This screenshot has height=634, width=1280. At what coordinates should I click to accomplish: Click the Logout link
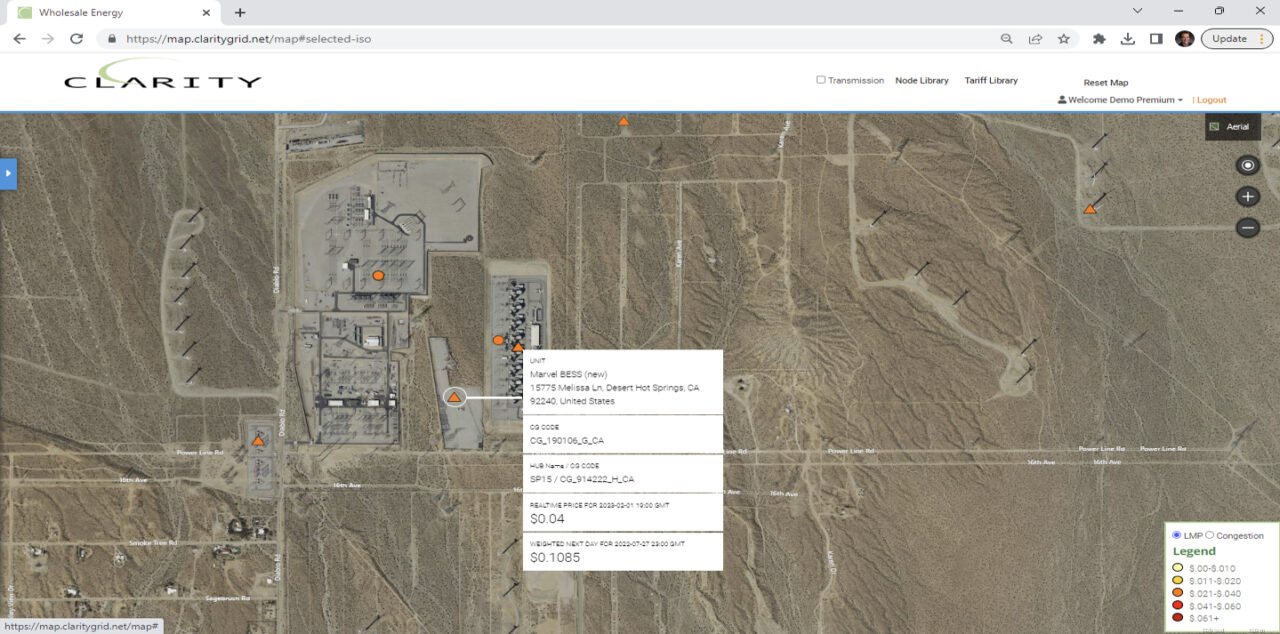[1211, 100]
